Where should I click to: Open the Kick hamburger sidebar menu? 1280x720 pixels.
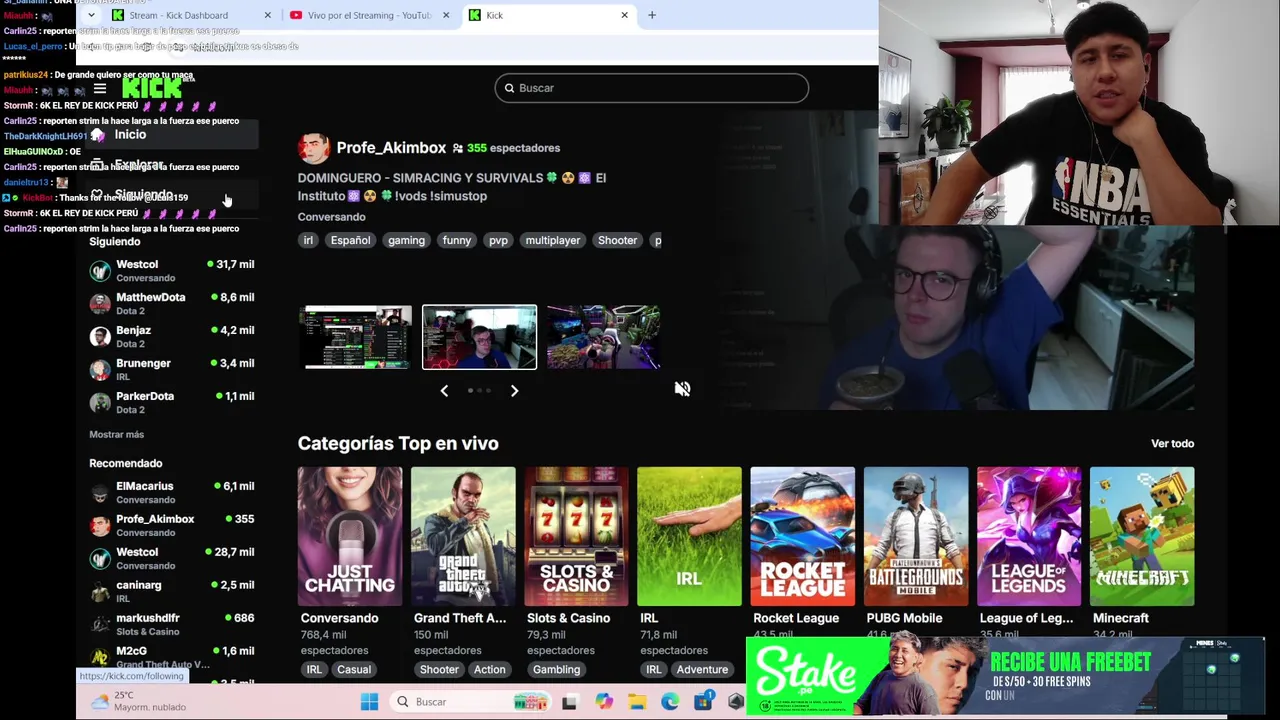tap(100, 89)
